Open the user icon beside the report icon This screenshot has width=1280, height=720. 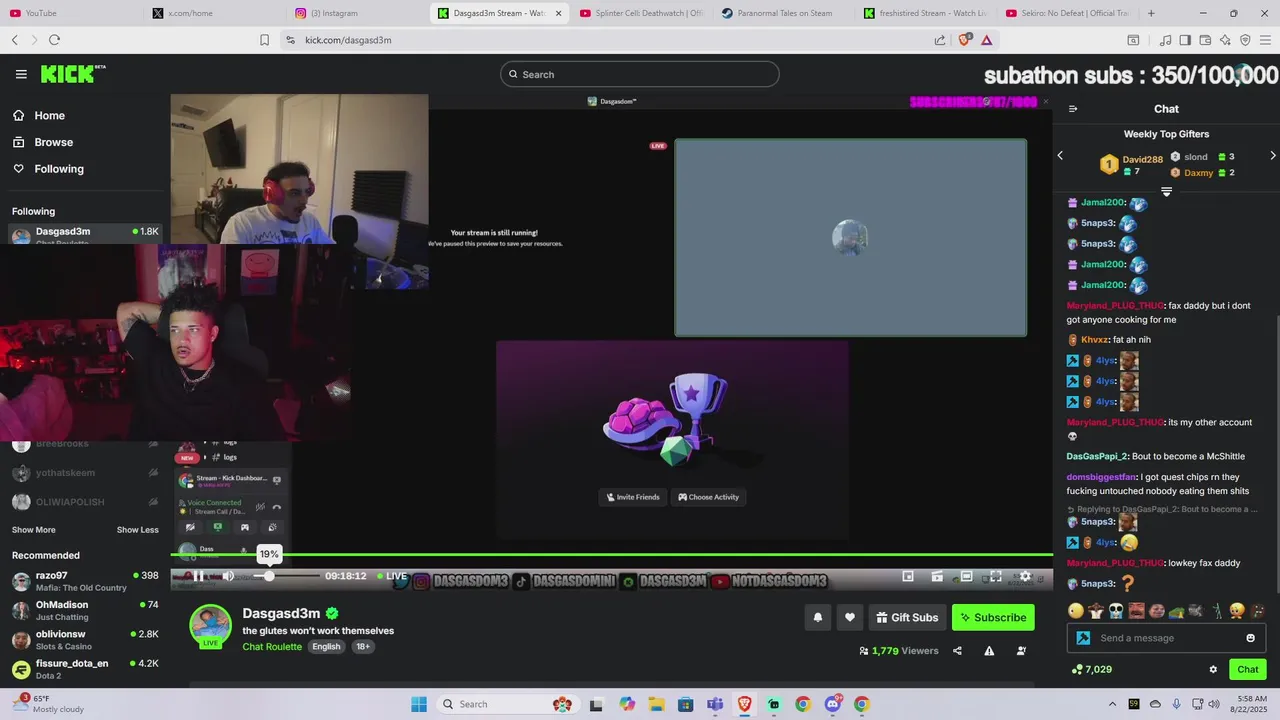(x=1021, y=651)
